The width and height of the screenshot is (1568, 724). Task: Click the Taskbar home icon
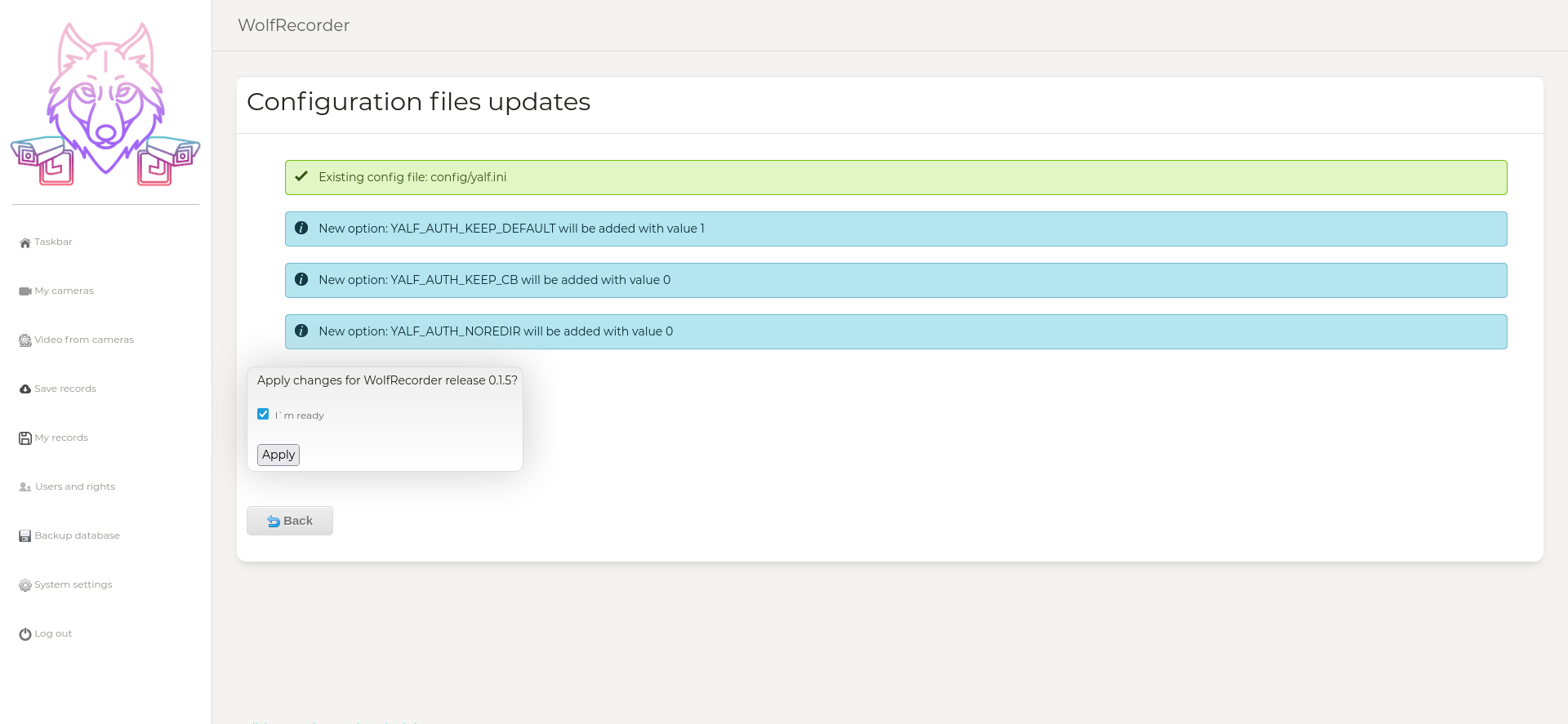[x=25, y=242]
